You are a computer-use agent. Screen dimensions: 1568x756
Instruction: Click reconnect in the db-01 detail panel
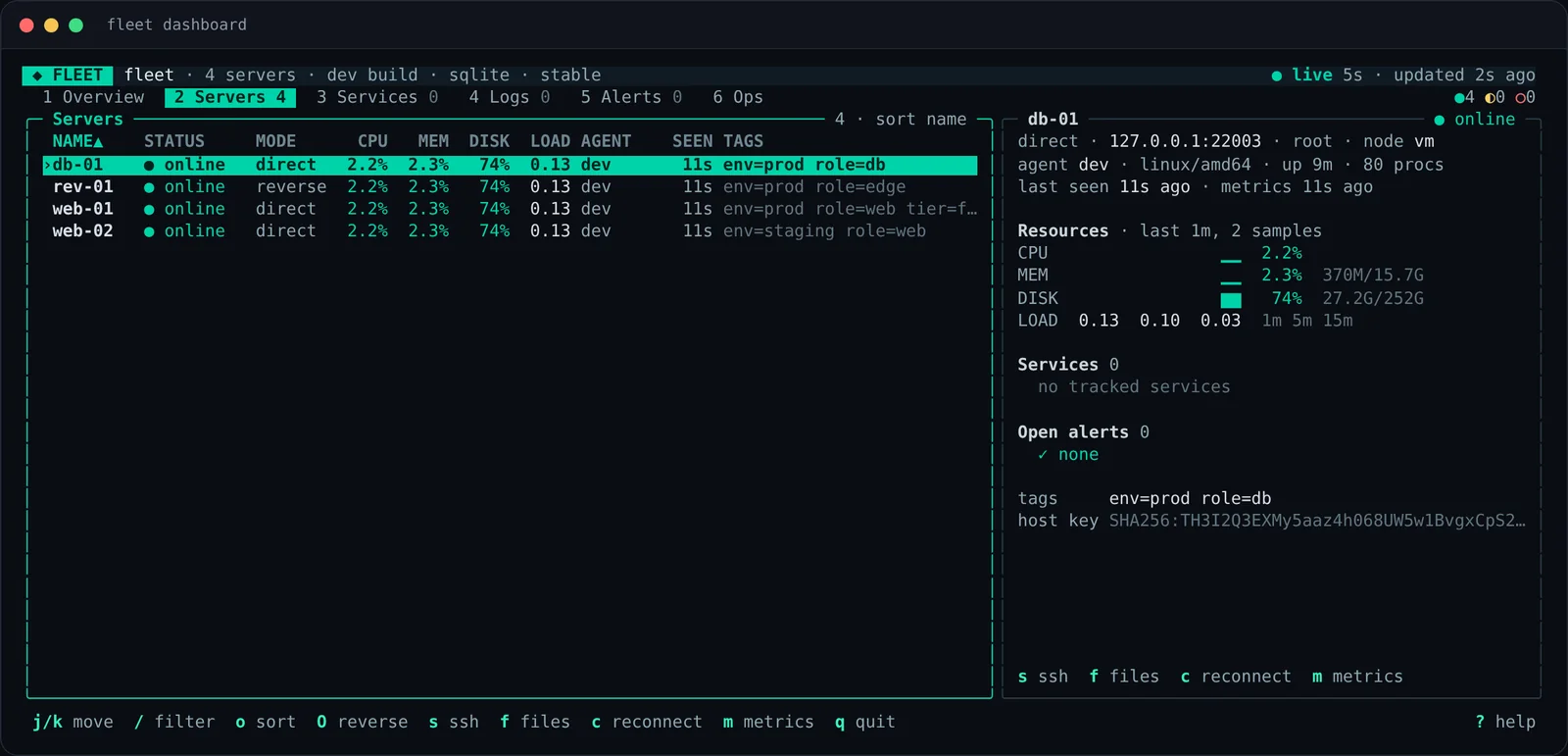coord(1236,677)
